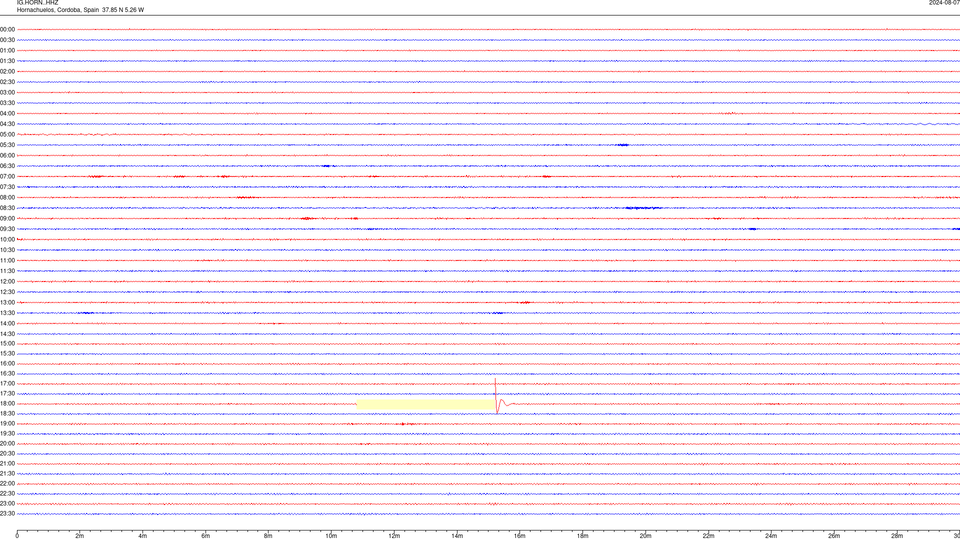Select the 08:00 row label

pyautogui.click(x=7, y=198)
